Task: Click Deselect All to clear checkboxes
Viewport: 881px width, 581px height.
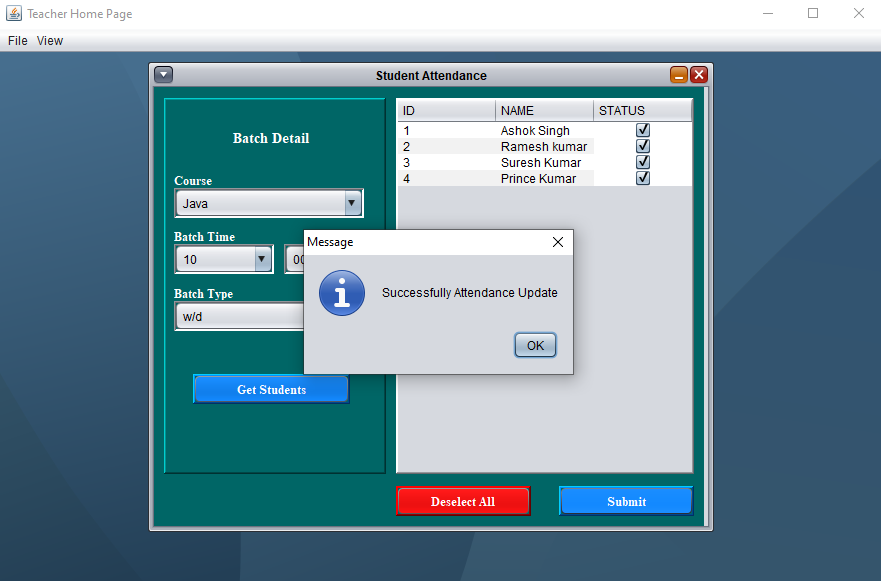Action: 462,501
